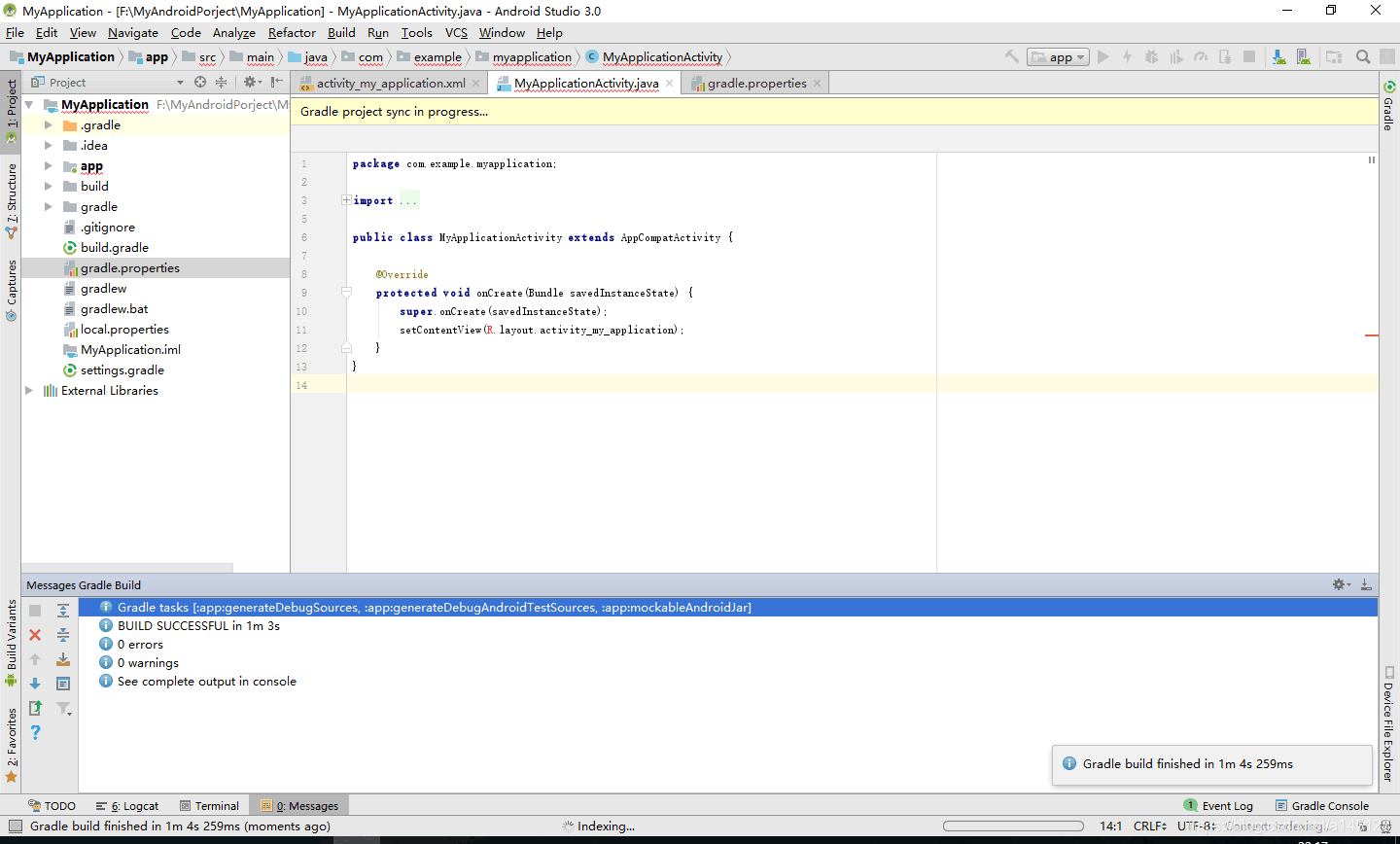
Task: Open the Project panel gear settings
Action: 252,83
